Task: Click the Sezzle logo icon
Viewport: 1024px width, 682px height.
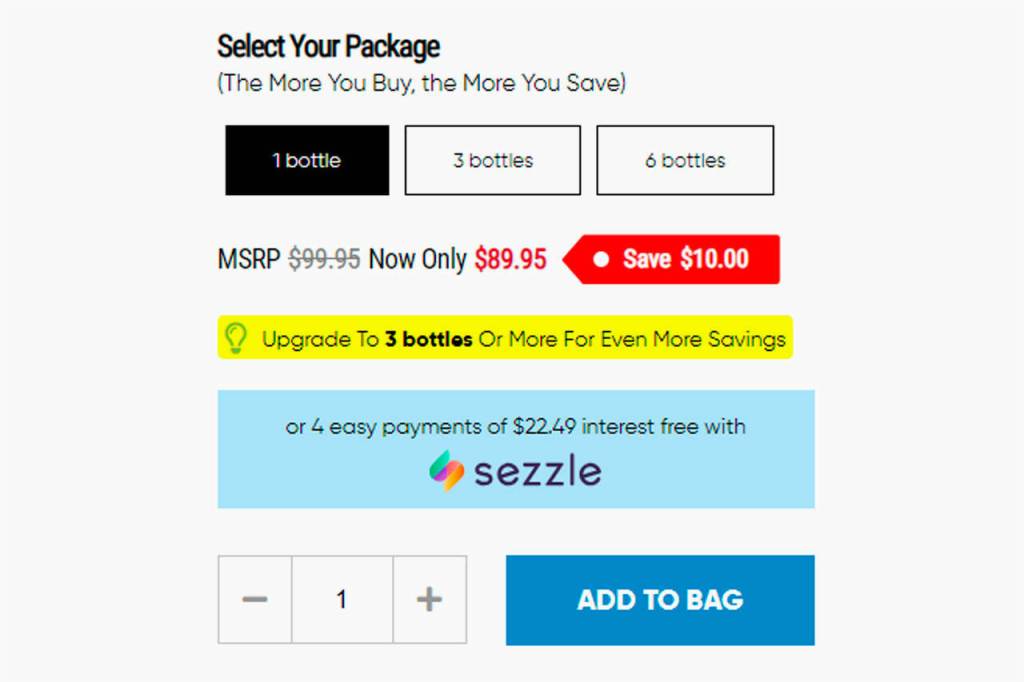Action: (446, 470)
